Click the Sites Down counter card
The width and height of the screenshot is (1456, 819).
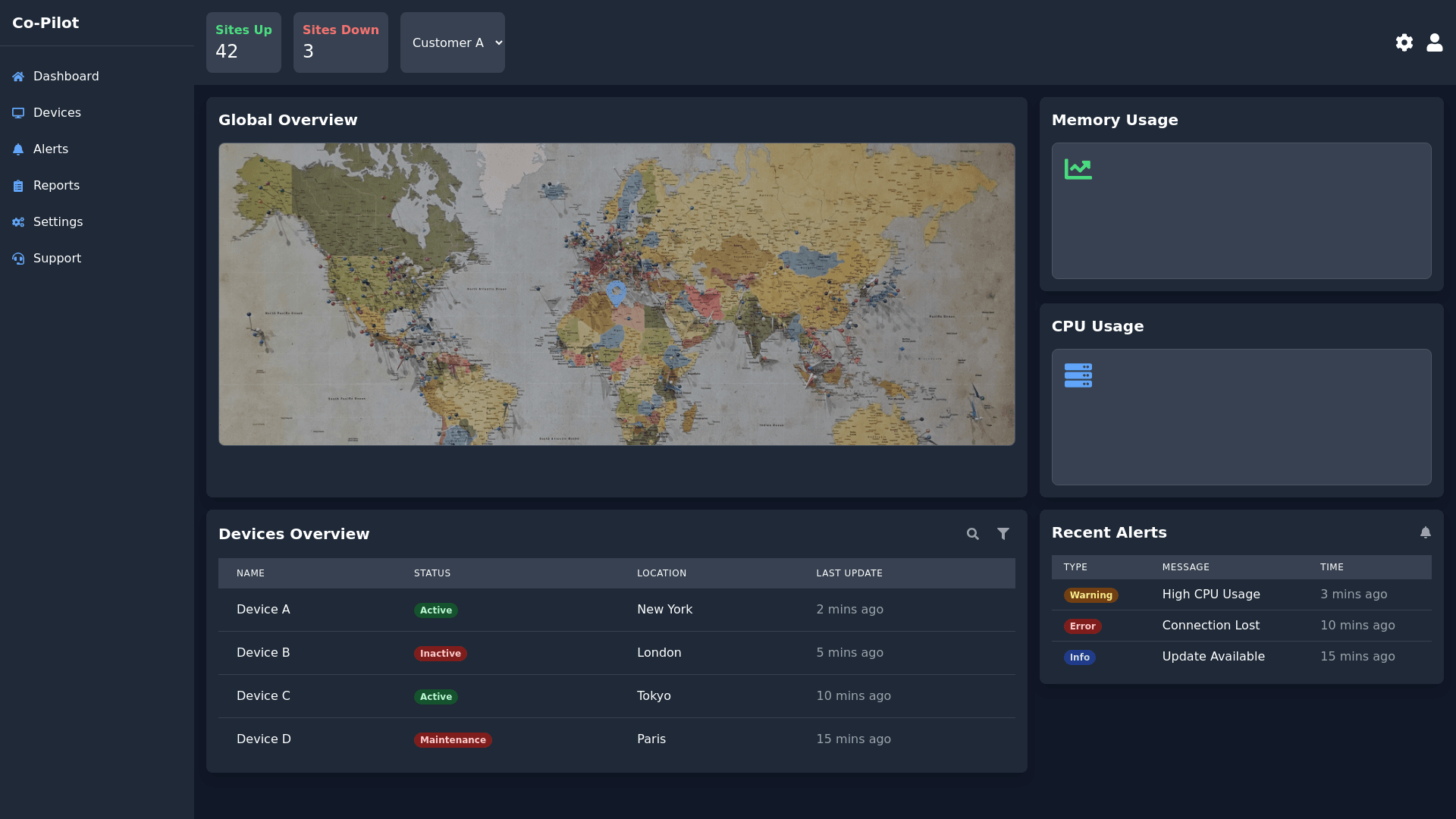(340, 42)
